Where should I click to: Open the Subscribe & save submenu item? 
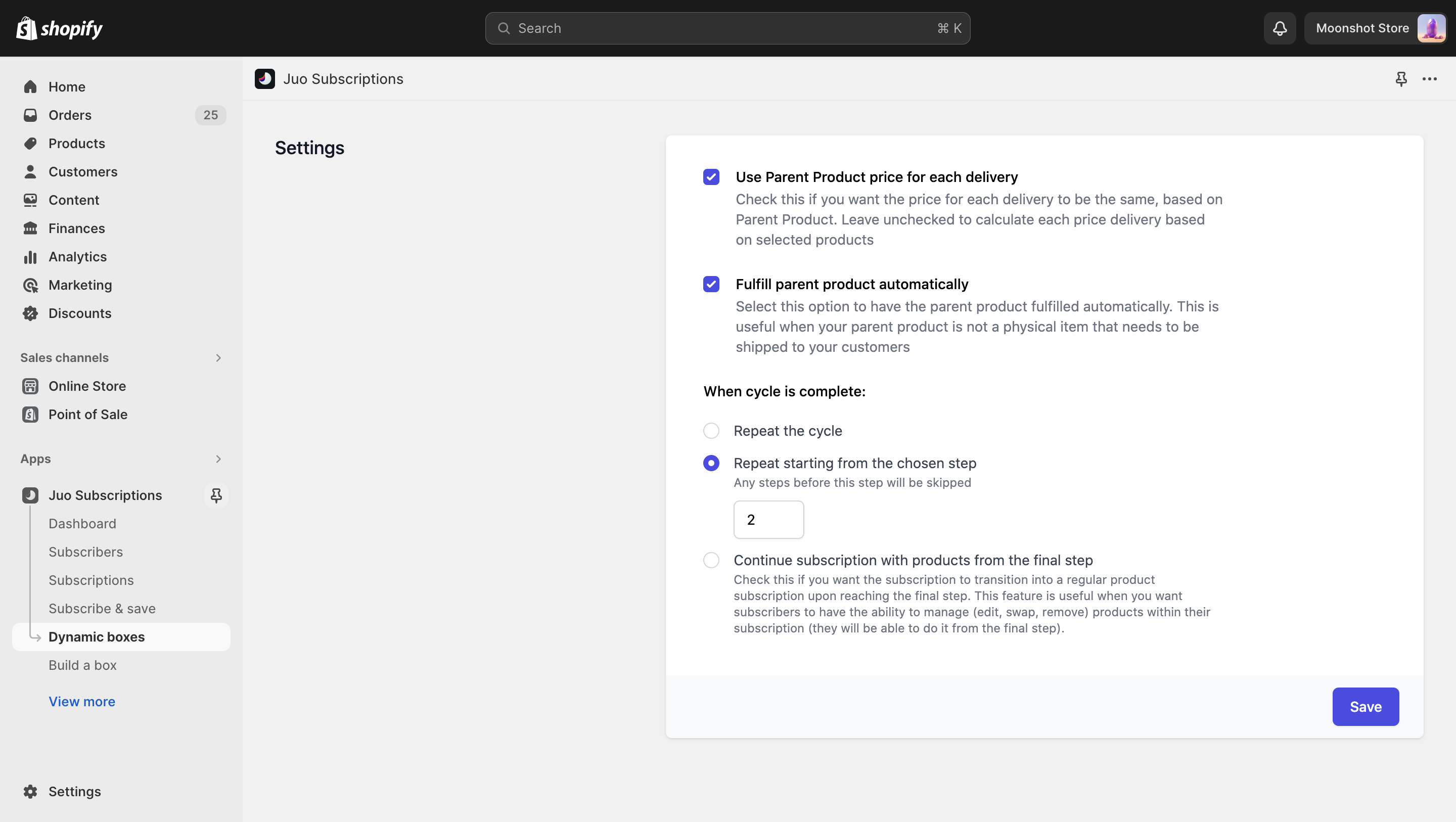[102, 608]
